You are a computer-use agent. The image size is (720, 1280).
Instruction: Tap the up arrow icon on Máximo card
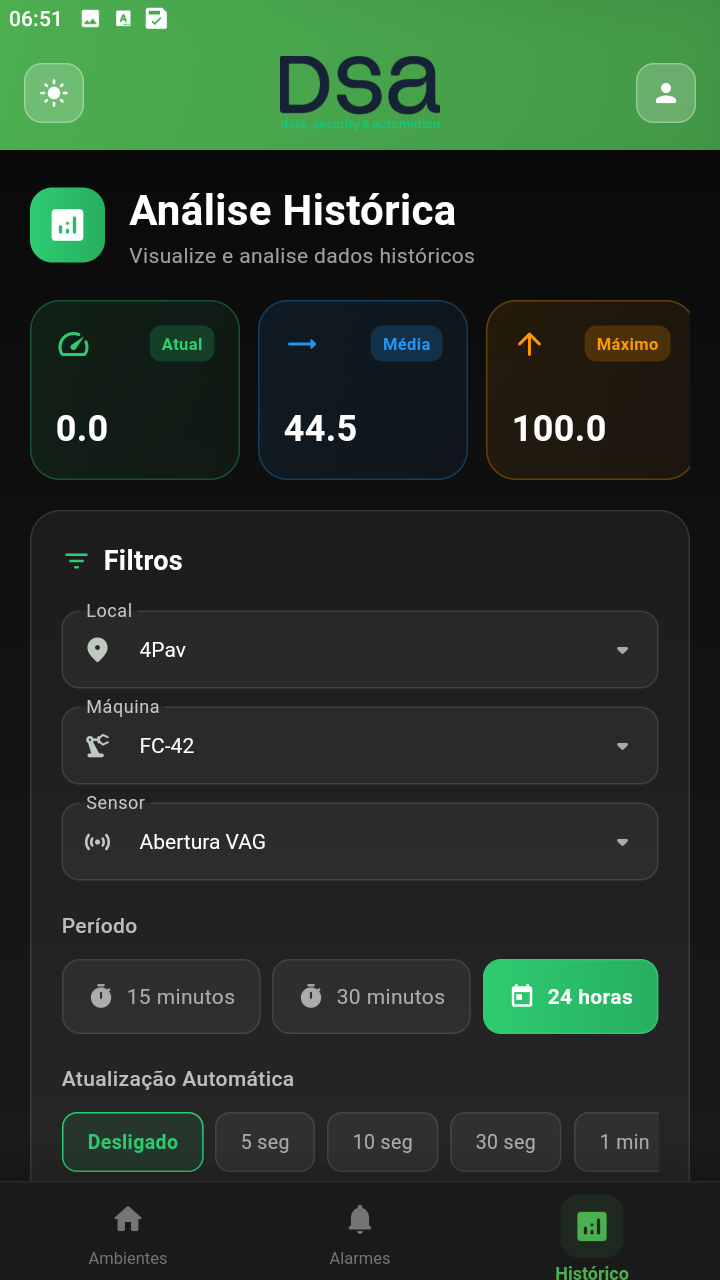pos(529,344)
